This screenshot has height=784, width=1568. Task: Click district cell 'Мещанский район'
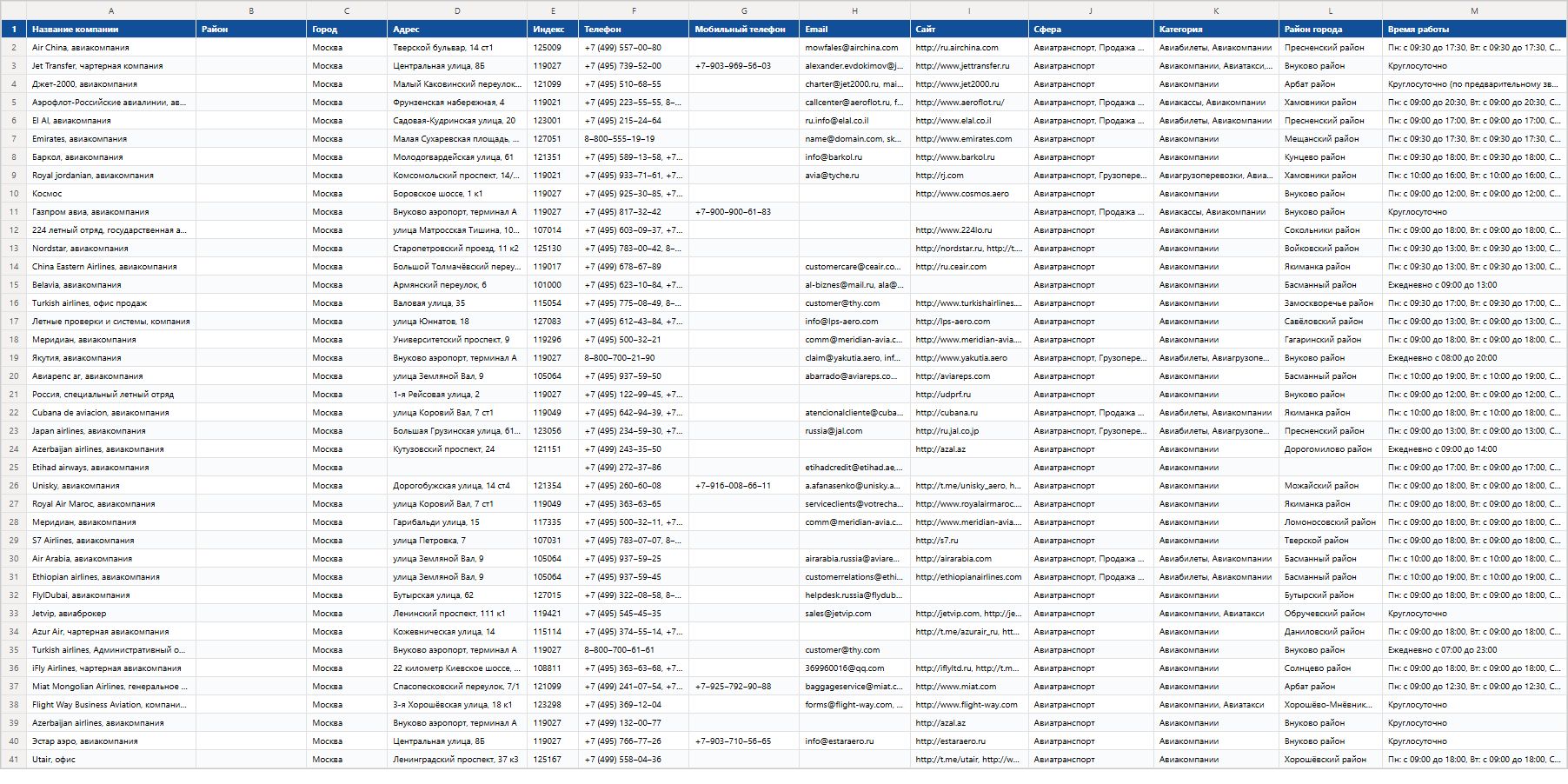(x=1330, y=139)
